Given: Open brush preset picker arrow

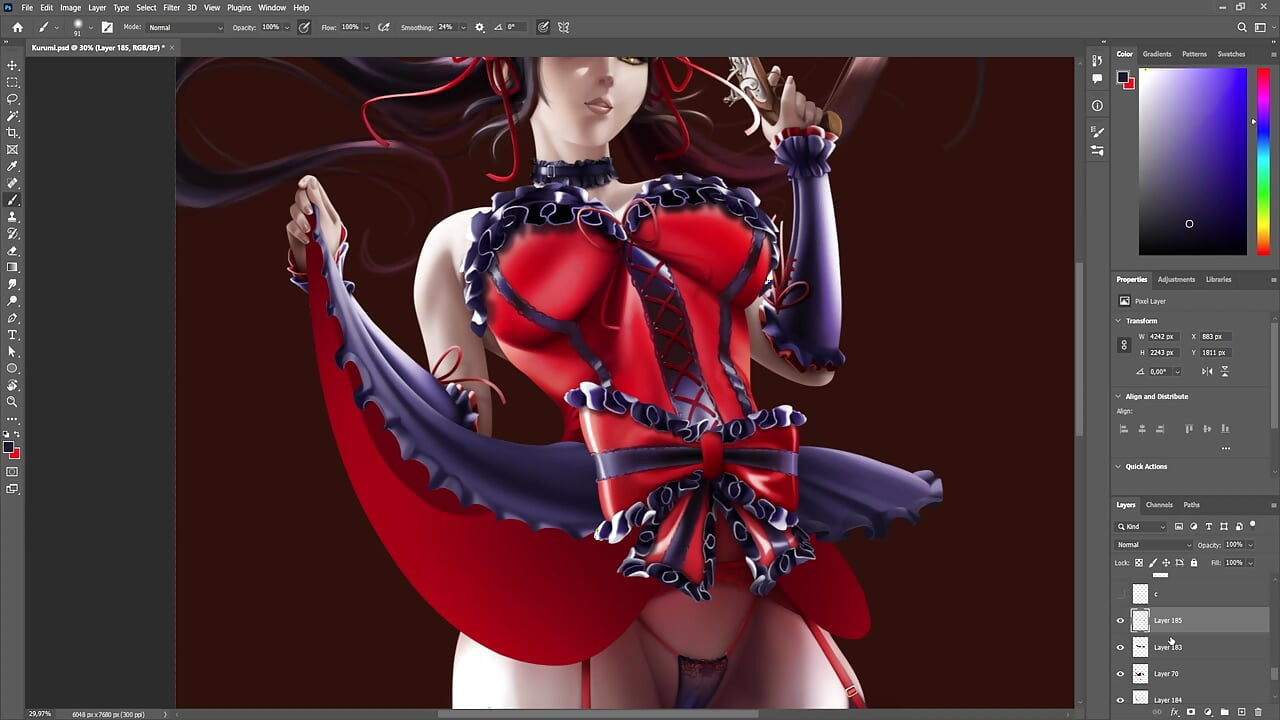Looking at the screenshot, I should pyautogui.click(x=89, y=27).
